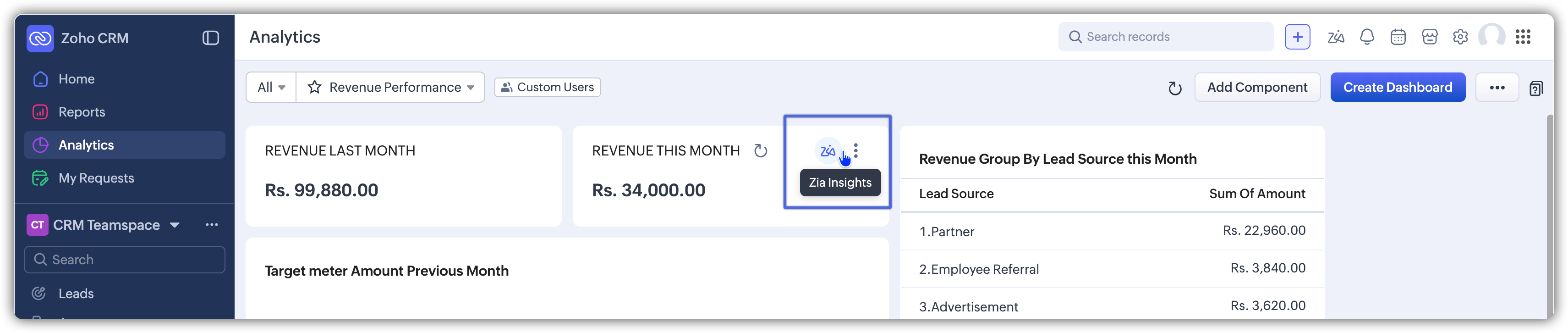Screen dimensions: 1568x333
Task: Open the calendar icon in header
Action: click(x=1398, y=37)
